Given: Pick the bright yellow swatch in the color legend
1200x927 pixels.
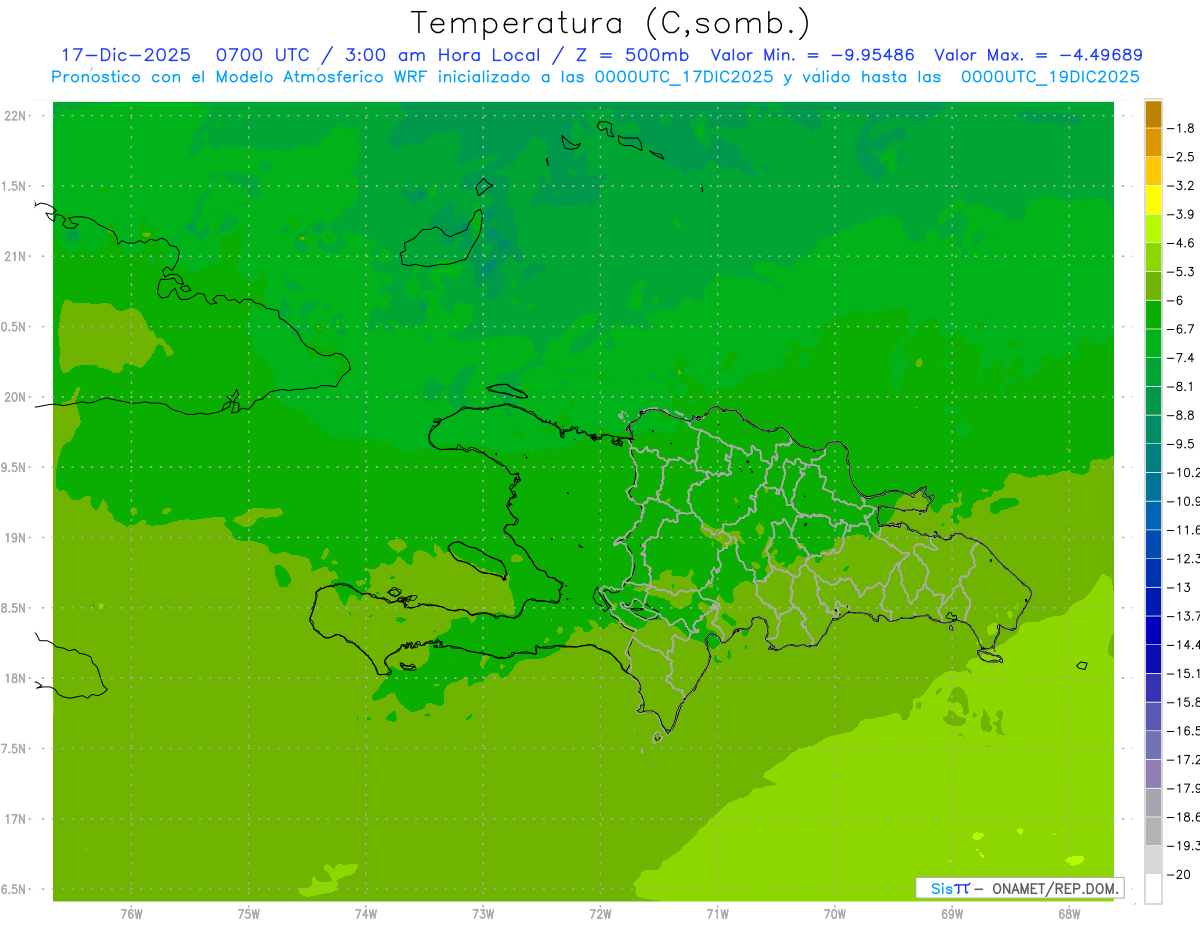Looking at the screenshot, I should pos(1153,200).
